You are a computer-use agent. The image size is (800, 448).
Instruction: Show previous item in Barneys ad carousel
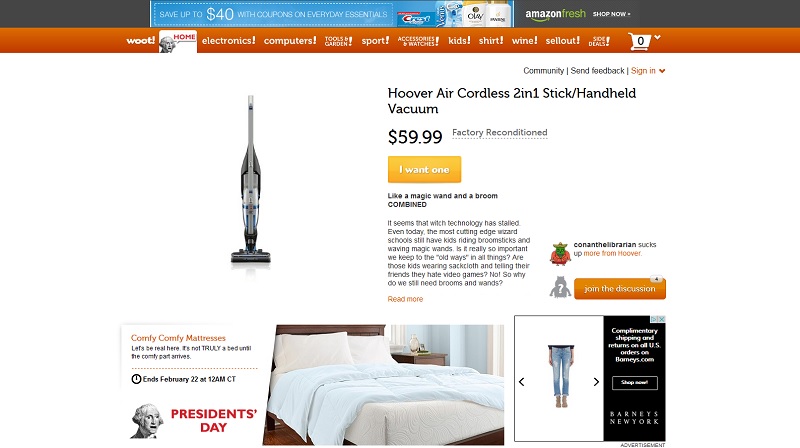tap(521, 382)
